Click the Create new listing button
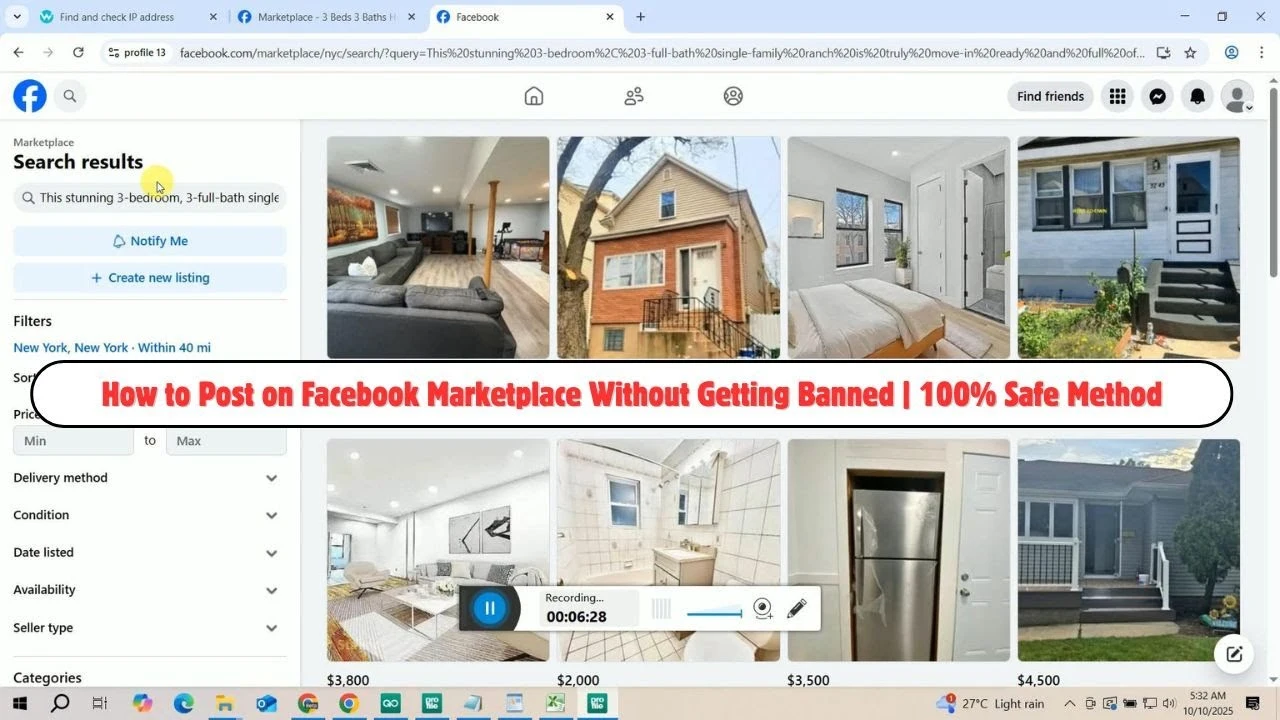This screenshot has width=1280, height=720. coord(150,278)
